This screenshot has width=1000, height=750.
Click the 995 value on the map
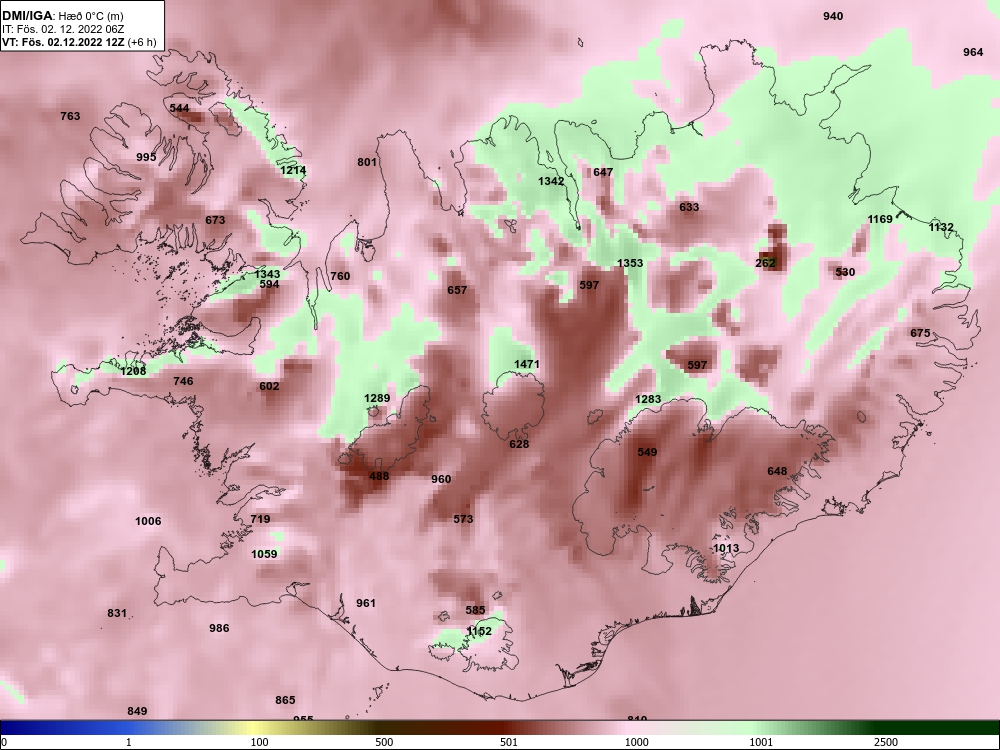pos(146,157)
